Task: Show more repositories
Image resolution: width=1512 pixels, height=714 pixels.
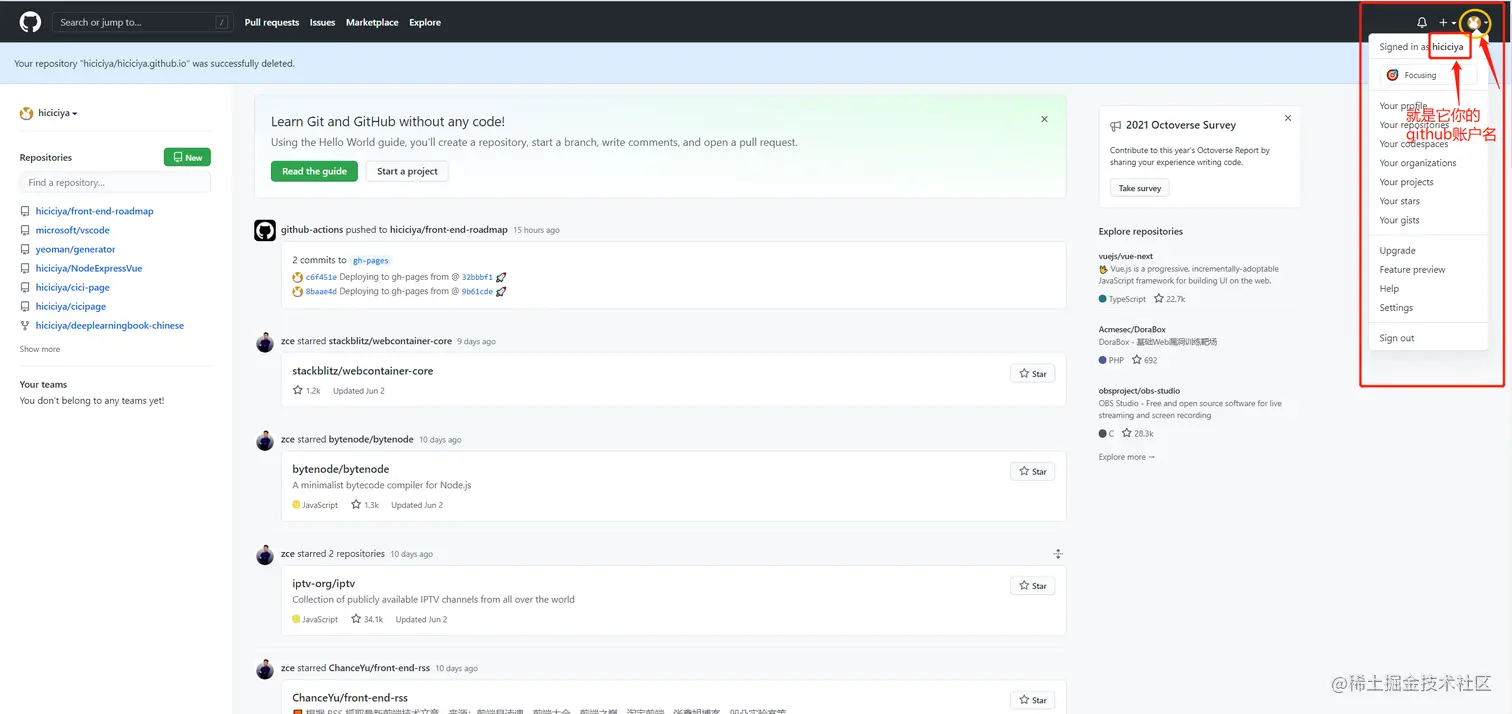Action: tap(40, 349)
